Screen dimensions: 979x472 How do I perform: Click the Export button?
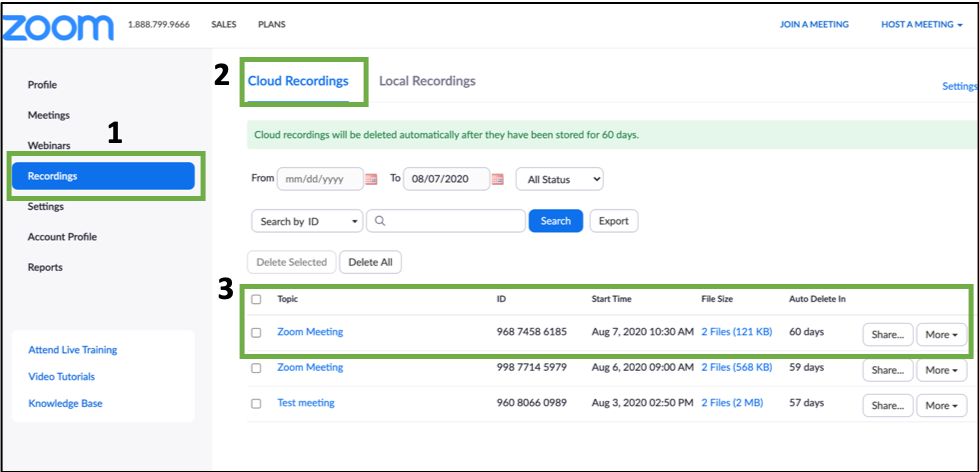614,221
